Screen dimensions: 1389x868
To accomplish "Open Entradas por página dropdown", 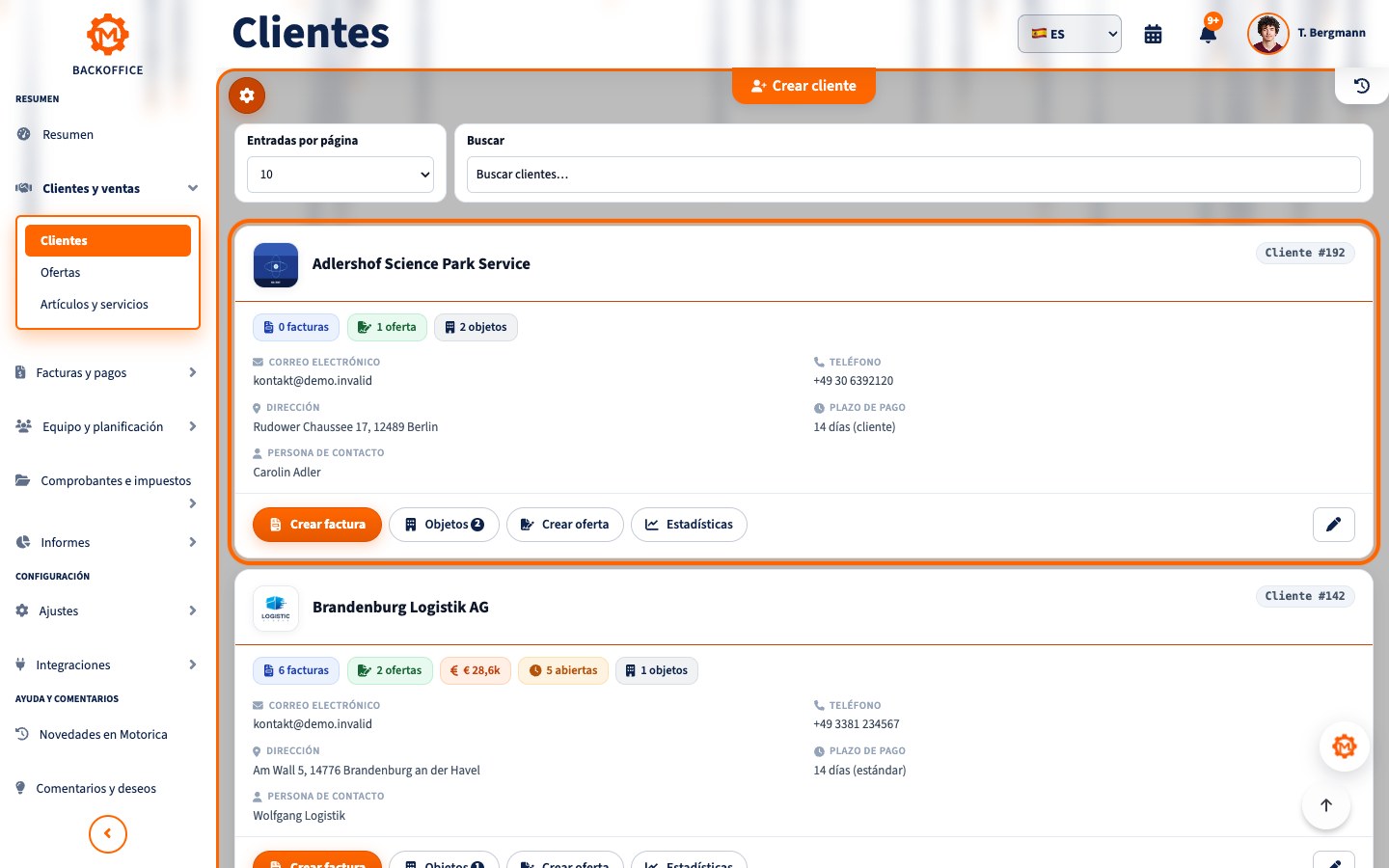I will 340,175.
